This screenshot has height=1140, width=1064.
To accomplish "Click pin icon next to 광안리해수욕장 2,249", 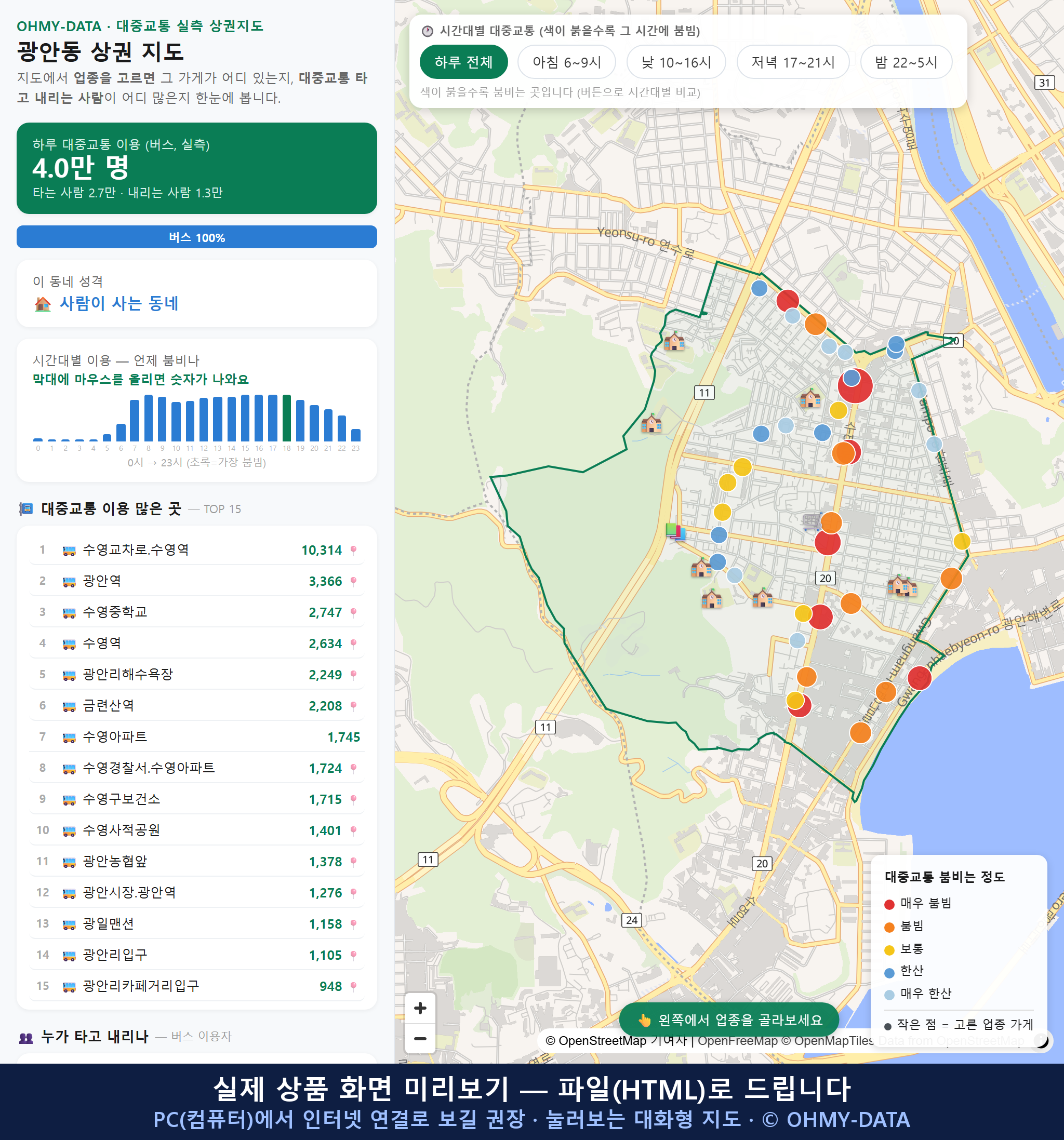I will click(353, 675).
